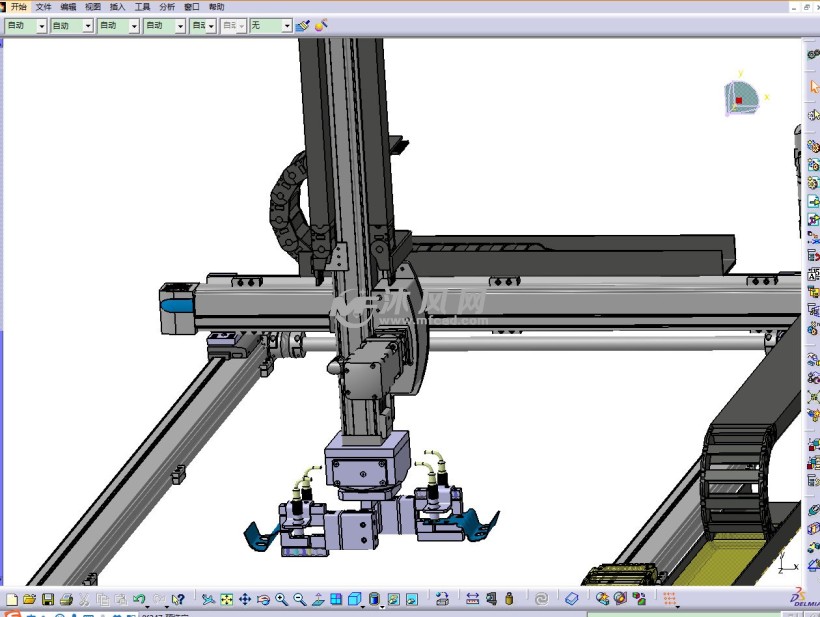The width and height of the screenshot is (820, 617).
Task: Open the 工具 (Tools) menu
Action: [142, 7]
